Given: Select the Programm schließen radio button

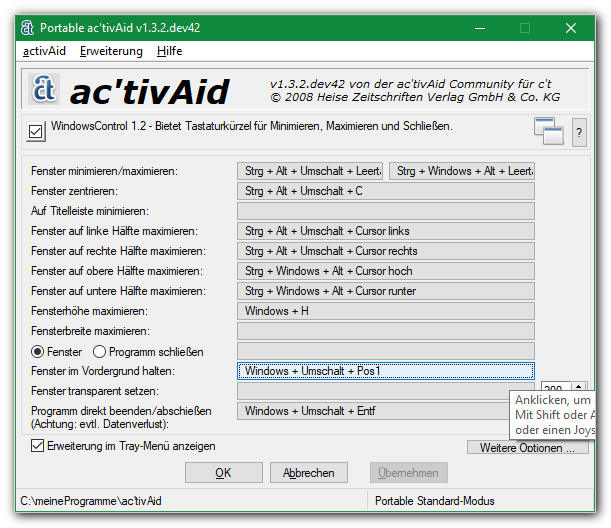Looking at the screenshot, I should click(x=99, y=351).
